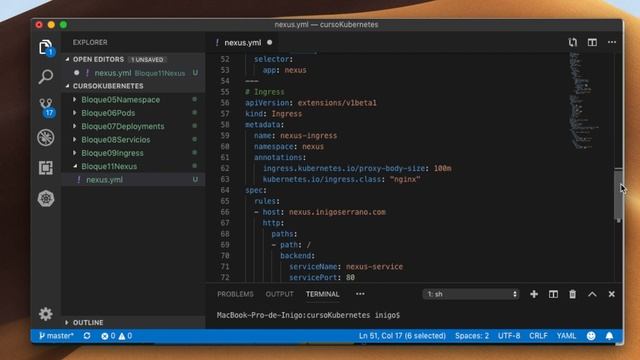
Task: Open the errors and warnings count
Action: 116,336
